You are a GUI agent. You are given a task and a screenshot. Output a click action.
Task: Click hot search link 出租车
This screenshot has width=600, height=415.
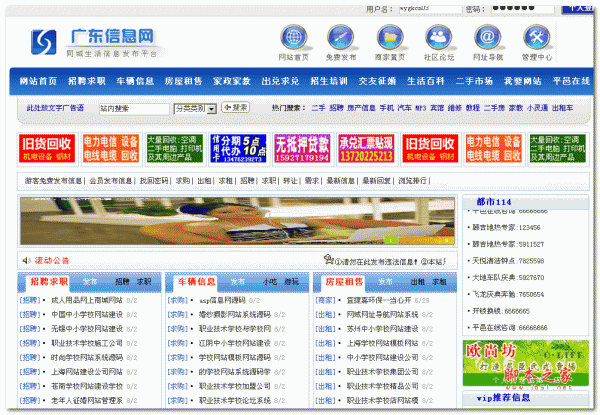coord(562,108)
